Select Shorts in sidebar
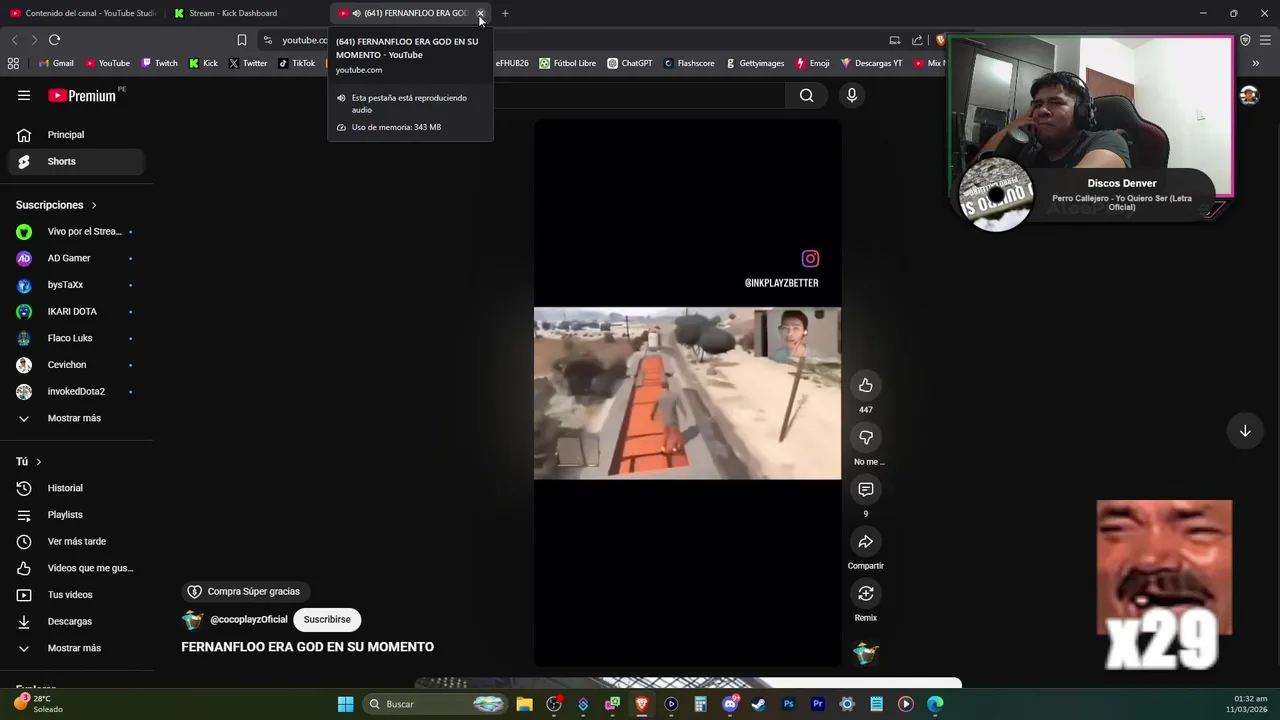 [x=77, y=162]
